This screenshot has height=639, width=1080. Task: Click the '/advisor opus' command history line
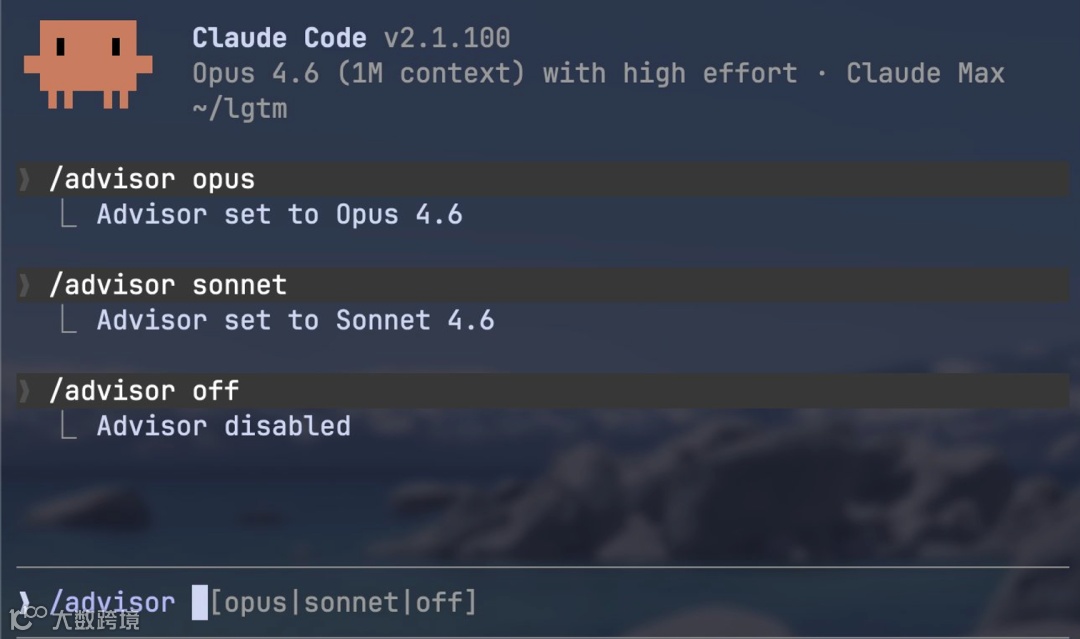pyautogui.click(x=152, y=180)
